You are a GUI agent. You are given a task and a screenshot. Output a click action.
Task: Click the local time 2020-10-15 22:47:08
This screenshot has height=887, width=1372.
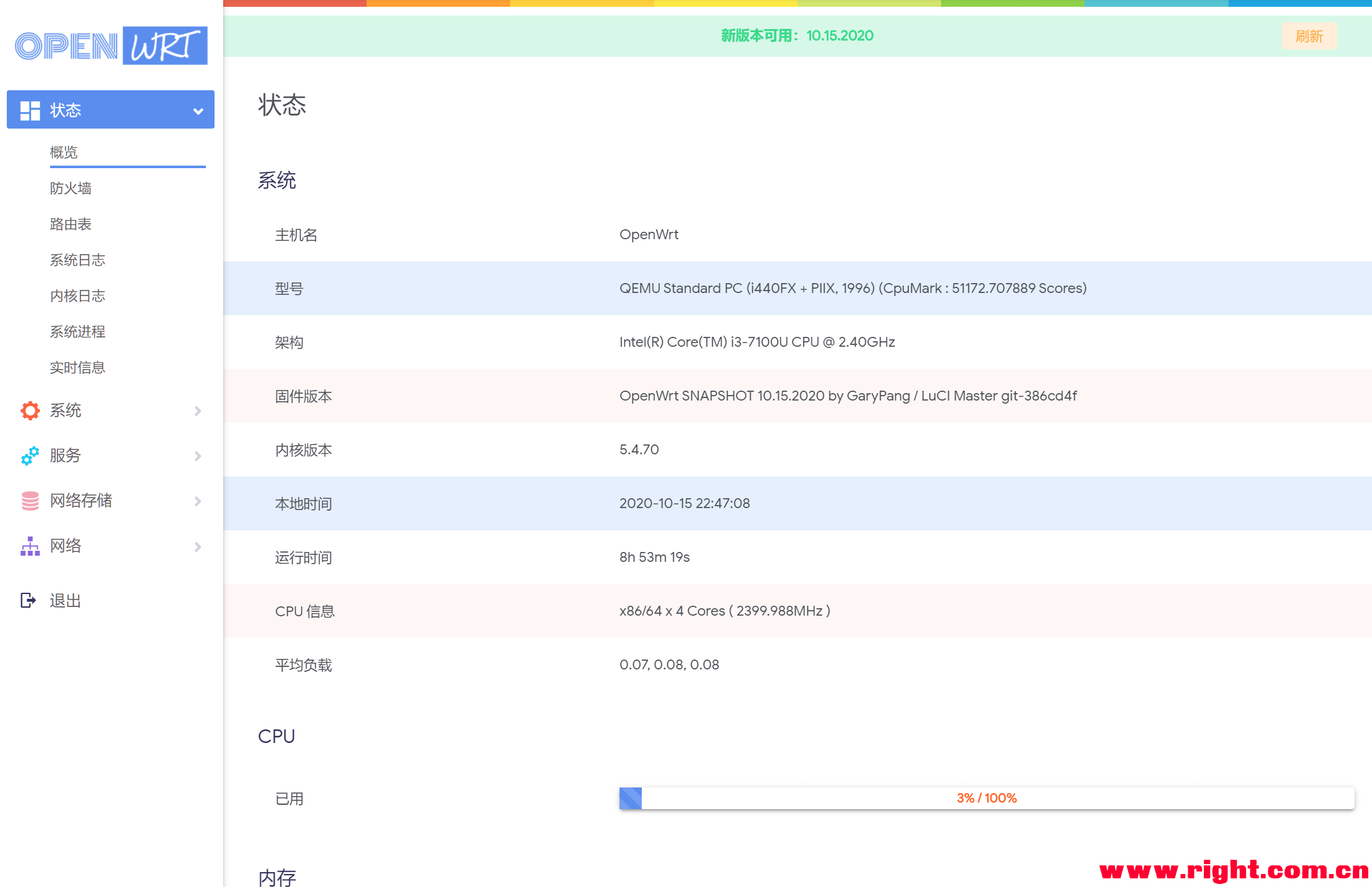[x=684, y=504]
